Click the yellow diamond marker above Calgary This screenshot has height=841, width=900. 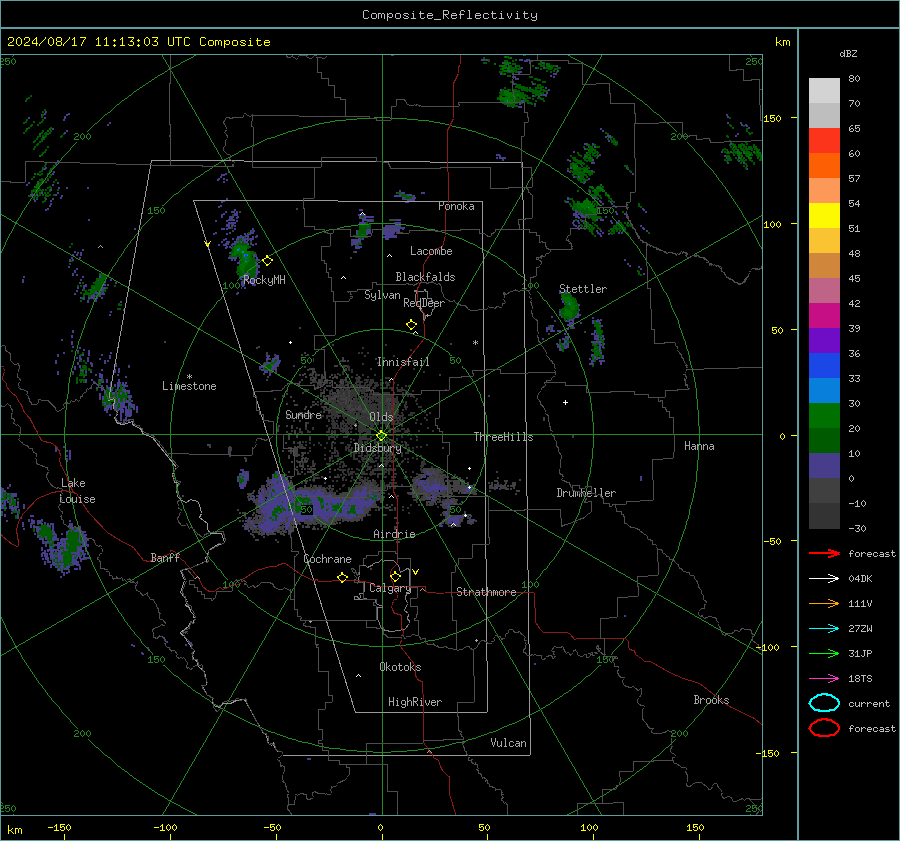[395, 576]
